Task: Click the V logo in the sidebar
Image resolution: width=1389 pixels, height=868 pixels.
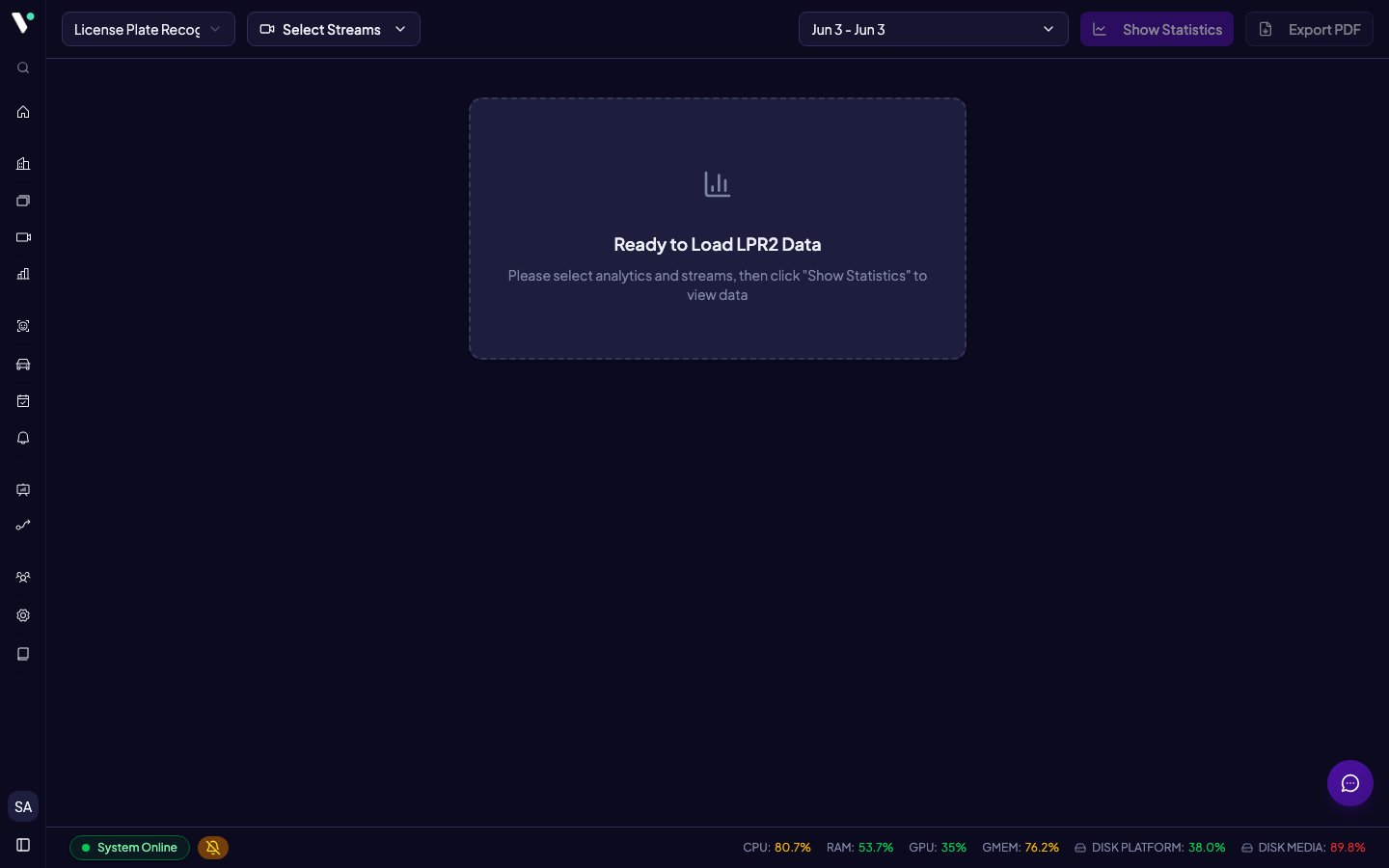Action: click(23, 22)
